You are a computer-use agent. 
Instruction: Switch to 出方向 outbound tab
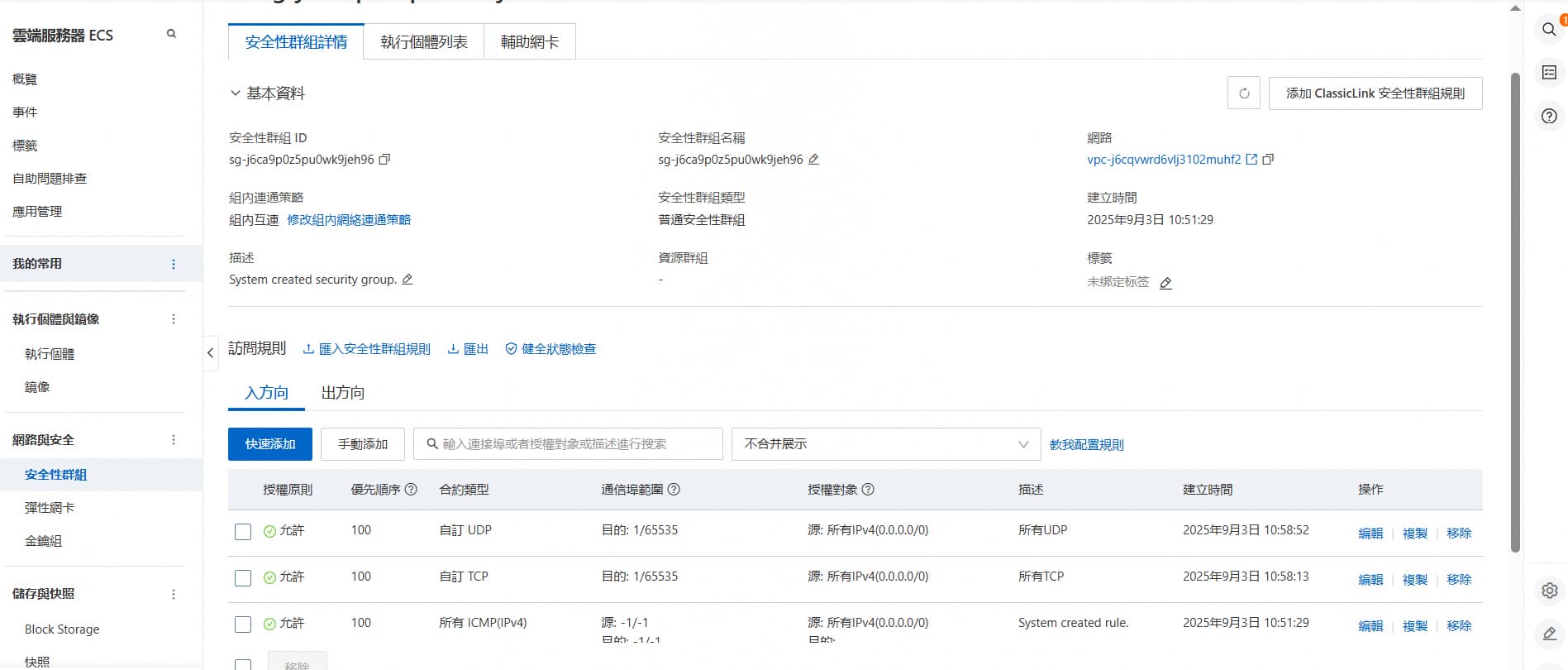tap(342, 393)
